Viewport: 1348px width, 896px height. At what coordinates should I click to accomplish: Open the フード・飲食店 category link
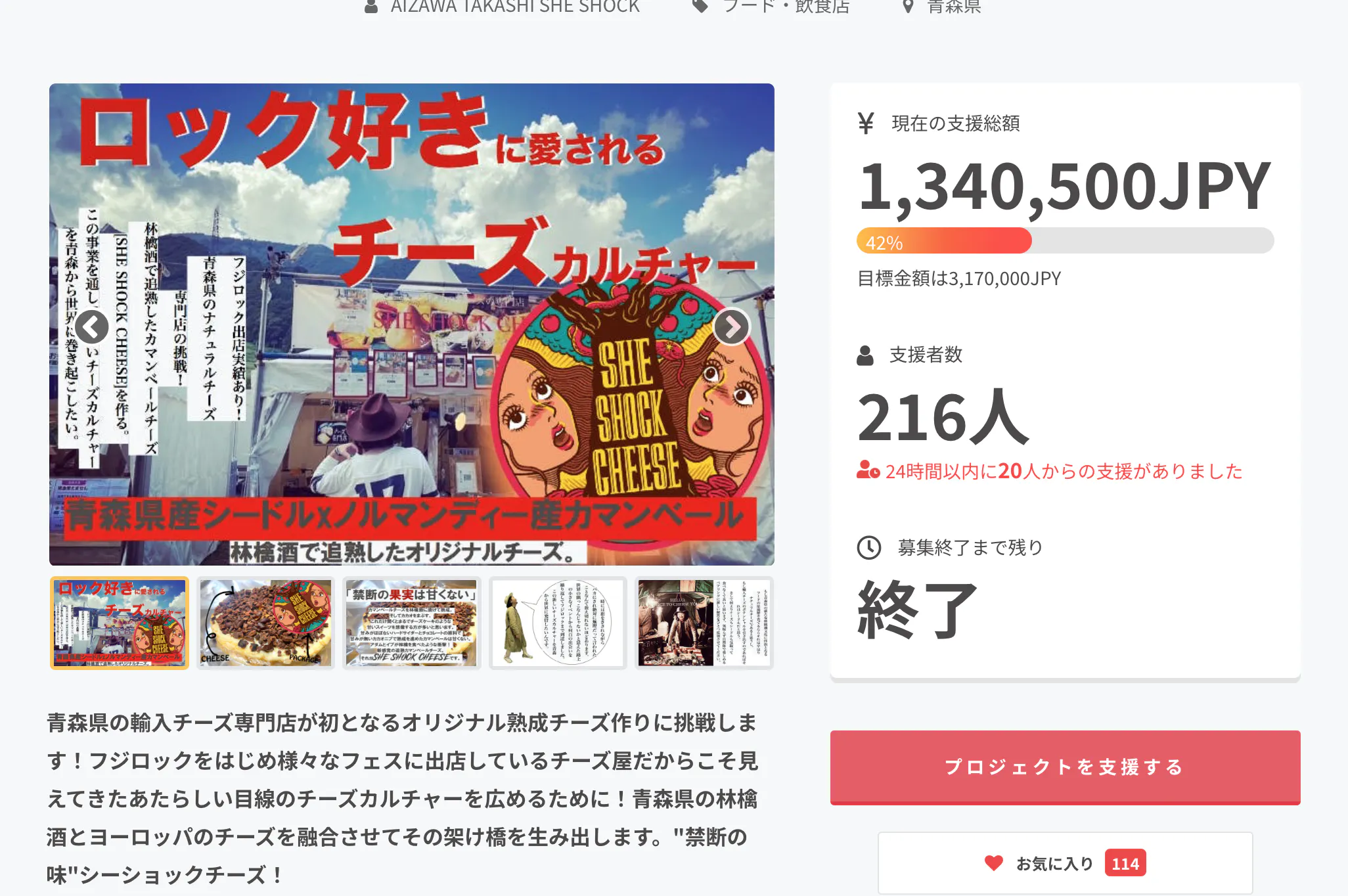pyautogui.click(x=786, y=7)
